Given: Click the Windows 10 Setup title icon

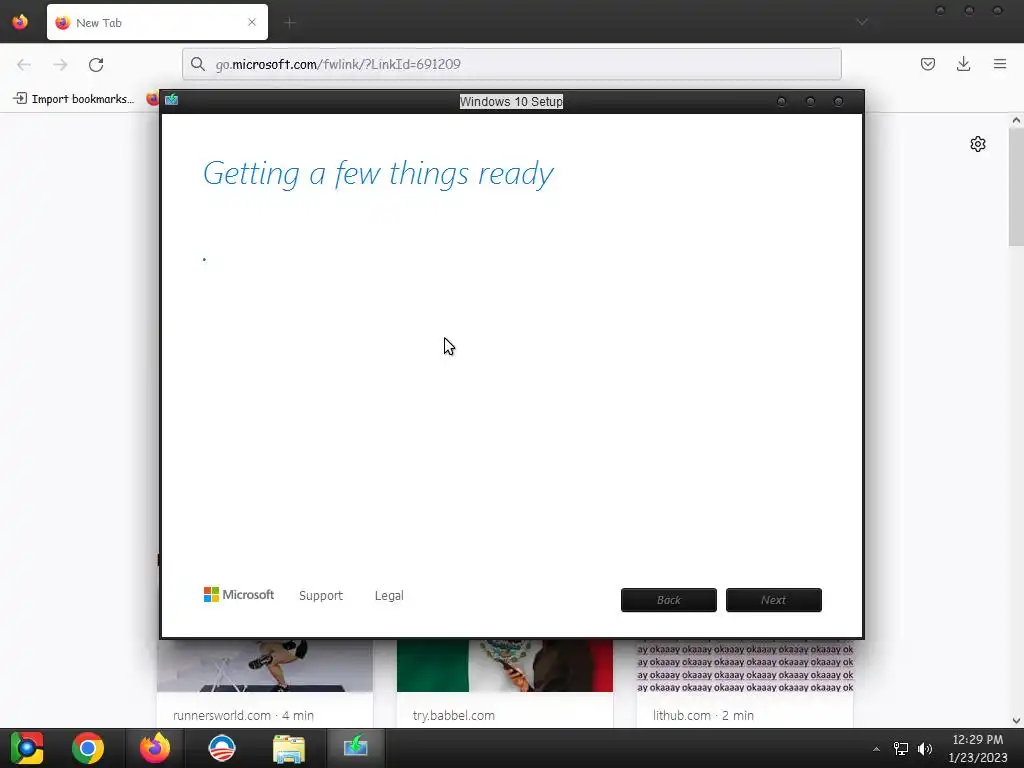Looking at the screenshot, I should point(172,100).
